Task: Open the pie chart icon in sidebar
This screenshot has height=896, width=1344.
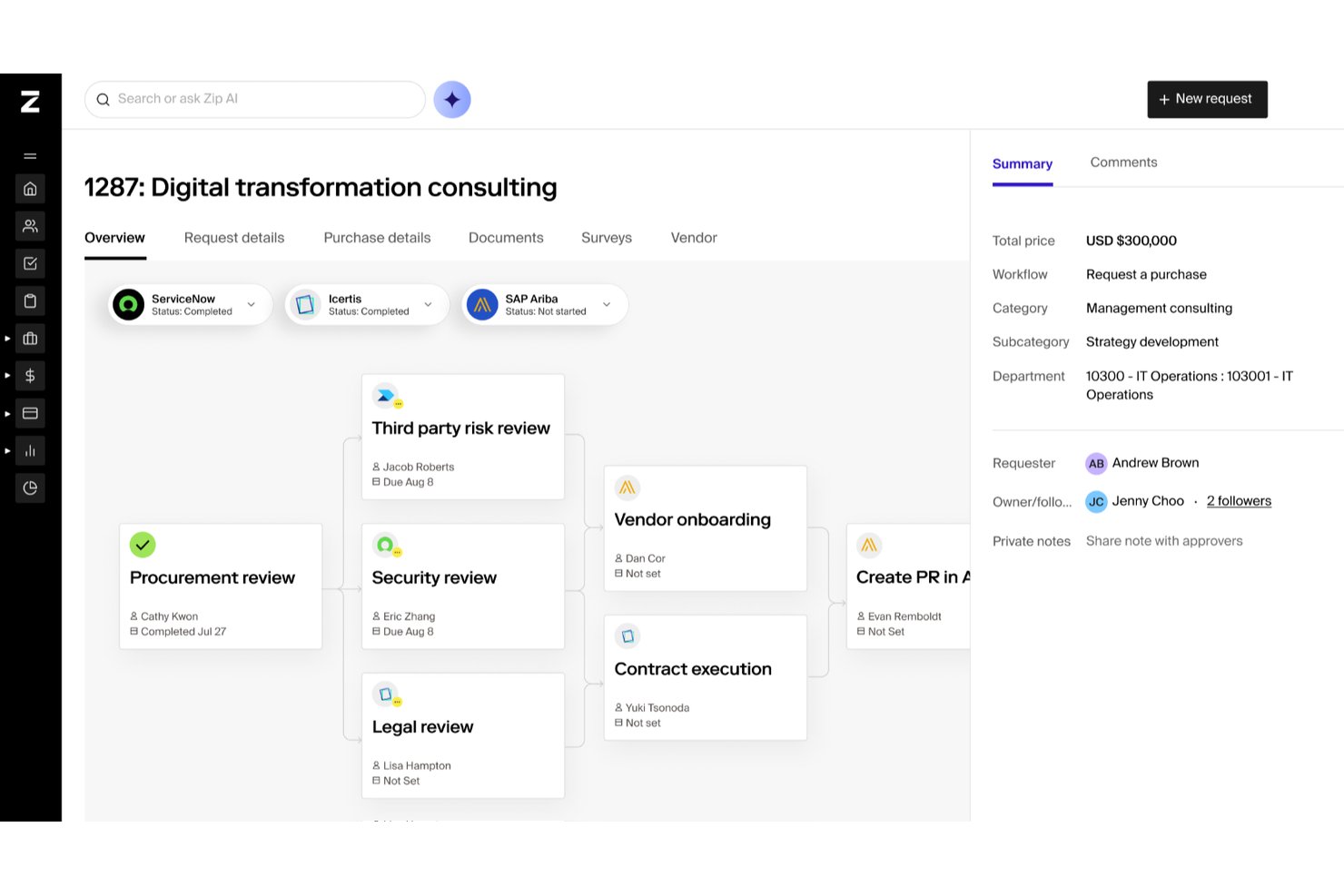Action: click(30, 488)
